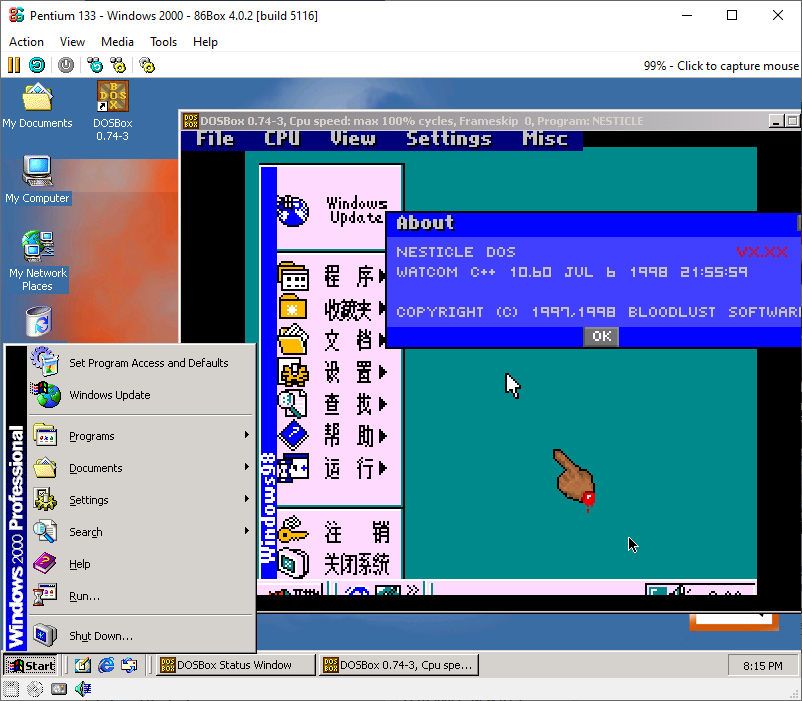This screenshot has height=701, width=802.
Task: Launch Internet Explorer from quick launch
Action: tap(106, 665)
